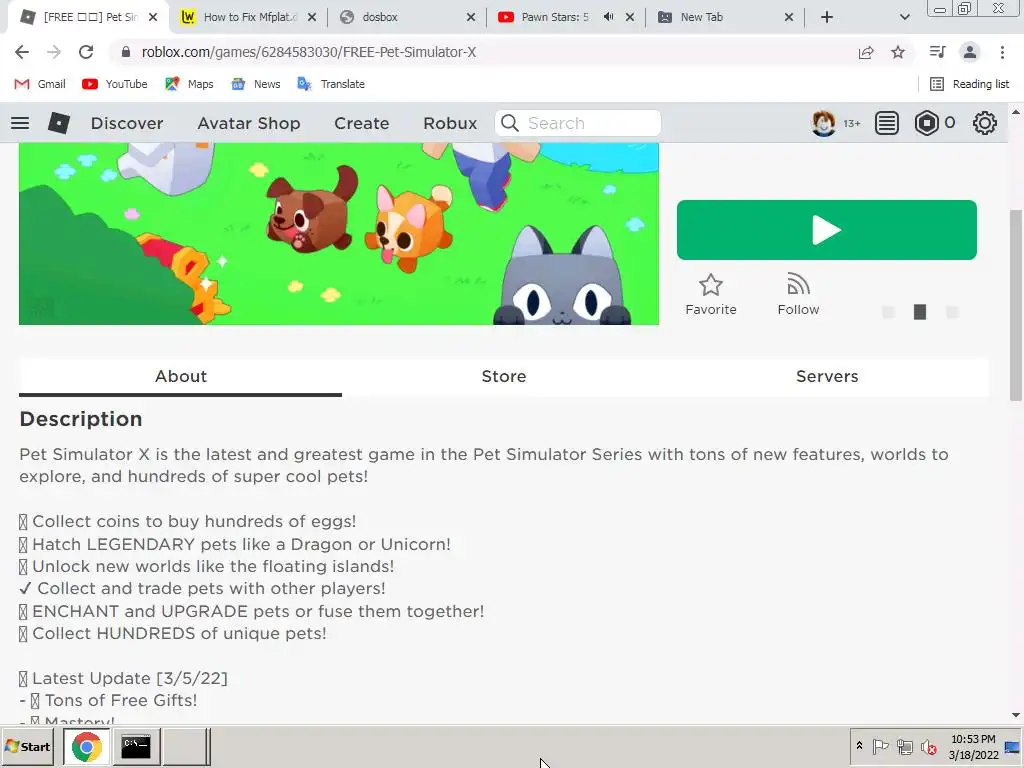
Task: Click the Favorite star icon
Action: click(x=711, y=285)
